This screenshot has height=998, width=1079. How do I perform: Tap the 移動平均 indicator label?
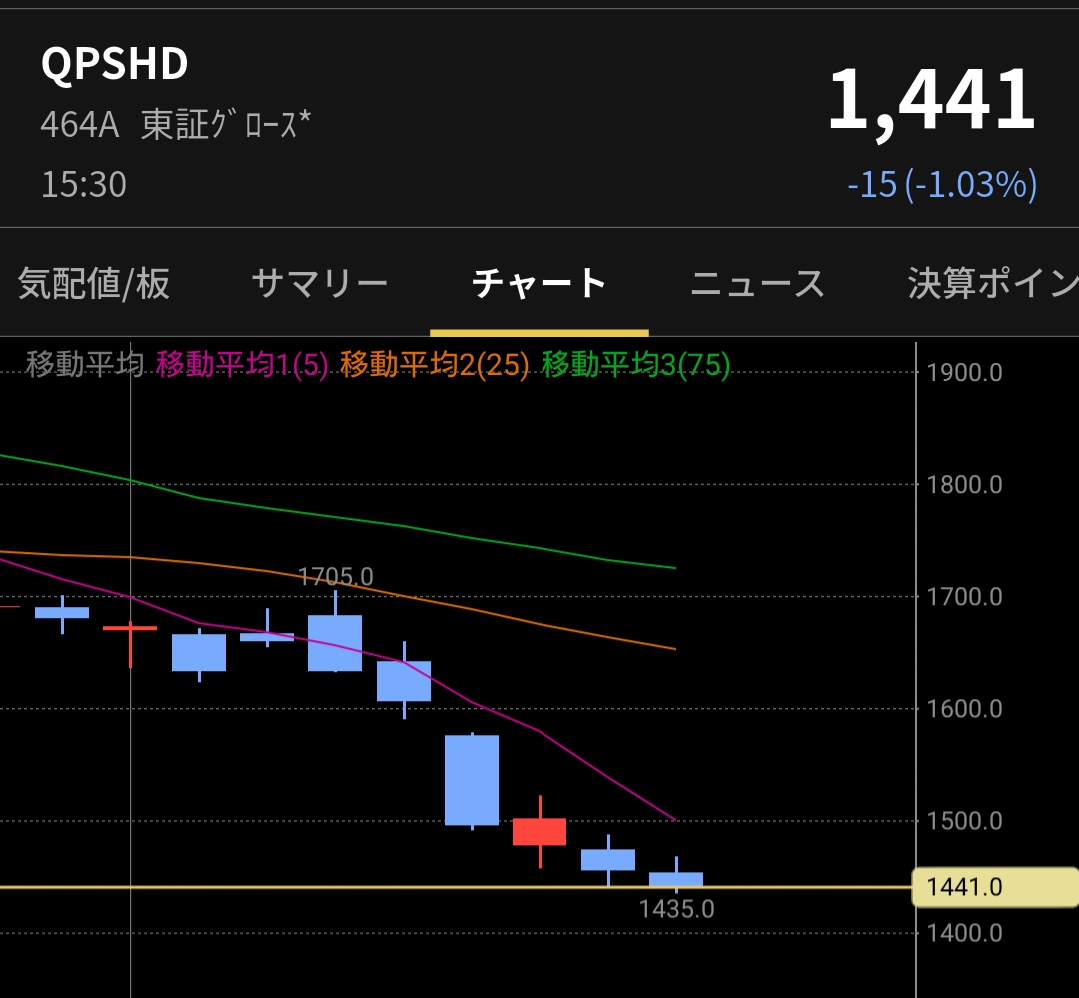coord(85,364)
